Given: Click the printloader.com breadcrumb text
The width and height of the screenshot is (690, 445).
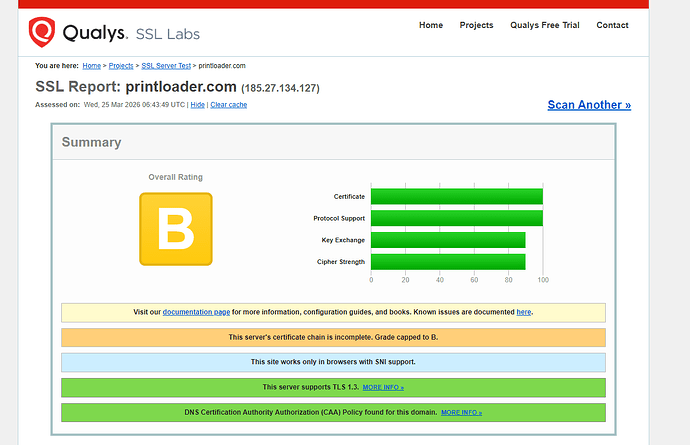Looking at the screenshot, I should tap(222, 66).
